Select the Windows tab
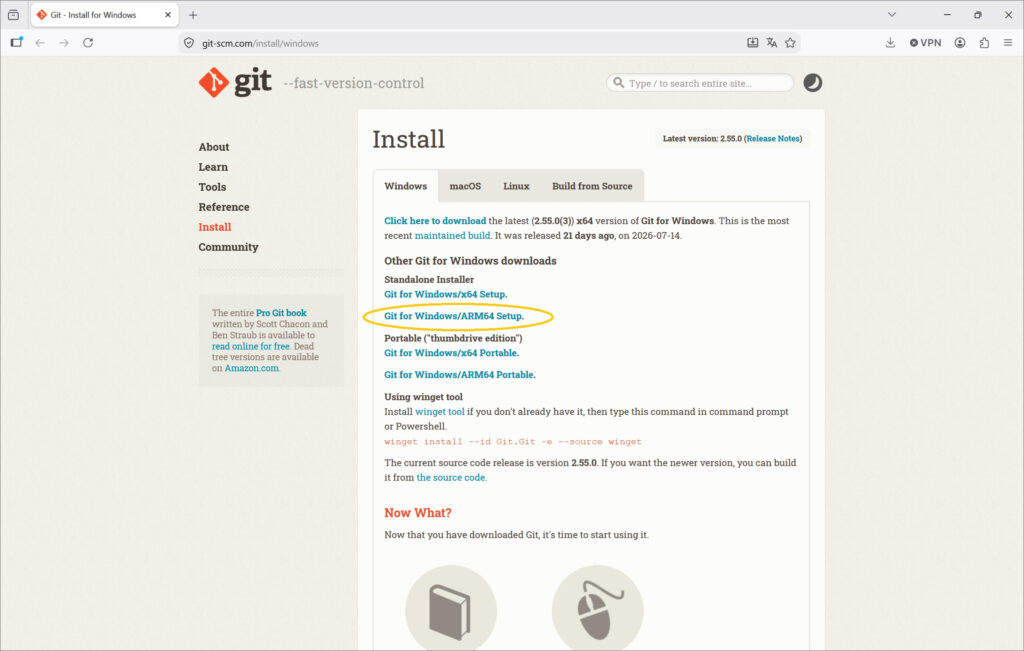 [x=406, y=186]
